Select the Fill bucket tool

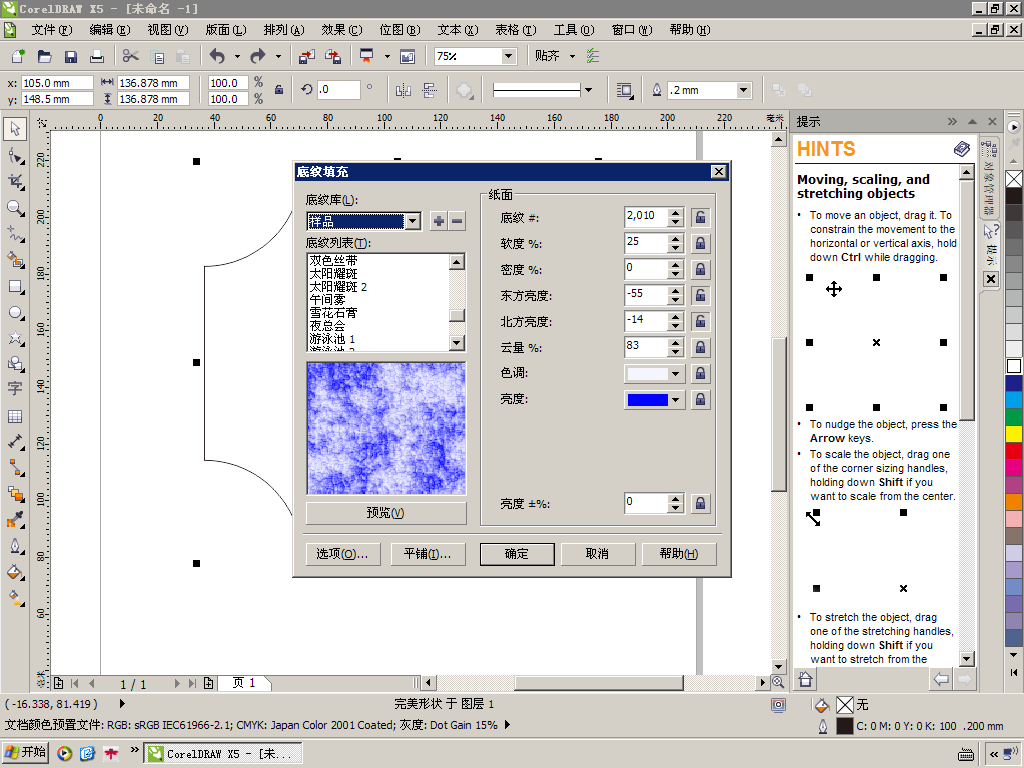[15, 573]
